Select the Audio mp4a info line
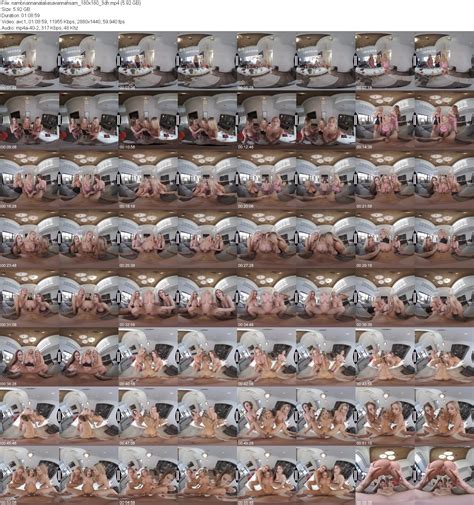Screen dimensions: 474x505 tap(40, 28)
